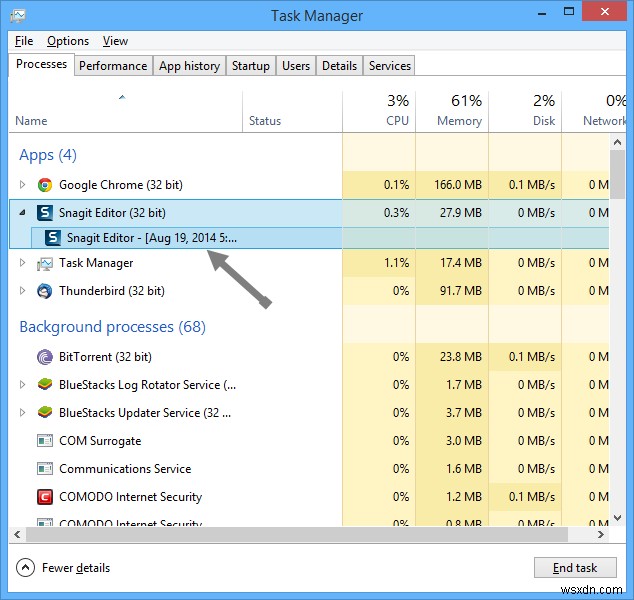Click the Google Chrome app icon
Image resolution: width=634 pixels, height=600 pixels.
(45, 185)
